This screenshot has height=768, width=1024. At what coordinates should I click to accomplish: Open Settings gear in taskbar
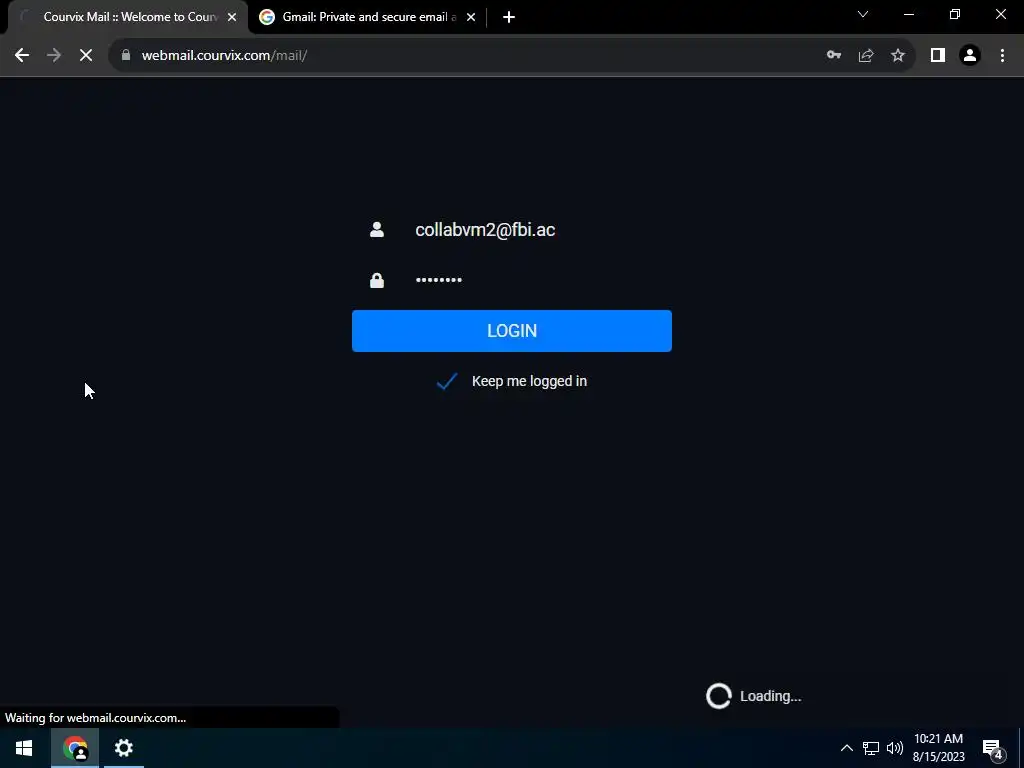pos(123,748)
